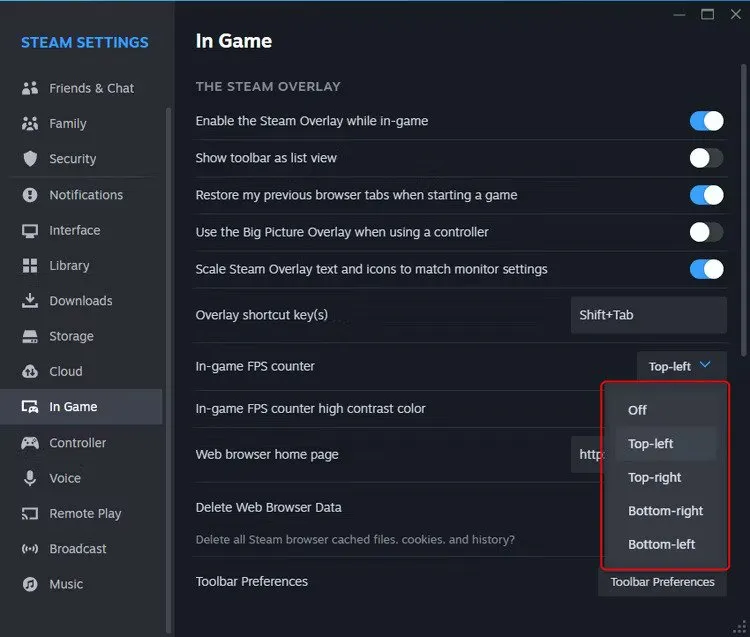Open the Toolbar Preferences button
Image resolution: width=750 pixels, height=637 pixels.
pos(662,582)
